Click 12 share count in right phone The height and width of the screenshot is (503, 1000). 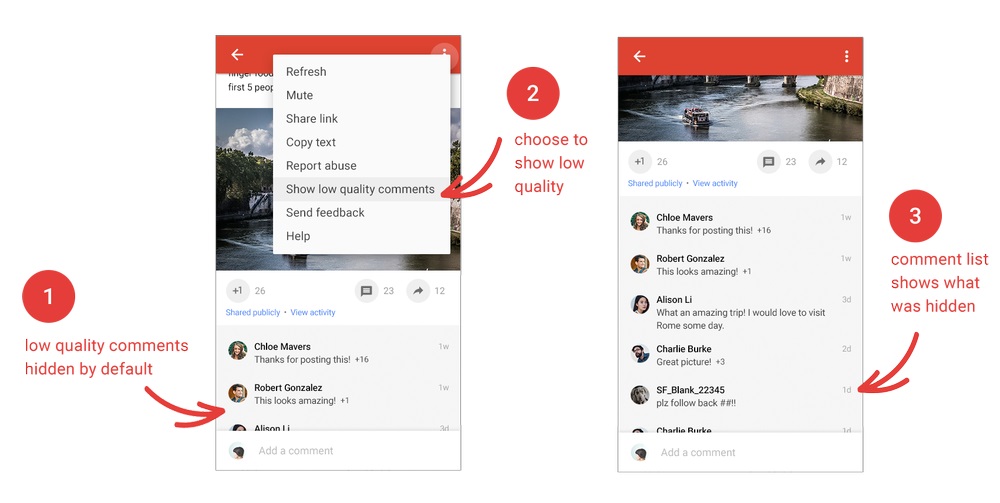842,162
